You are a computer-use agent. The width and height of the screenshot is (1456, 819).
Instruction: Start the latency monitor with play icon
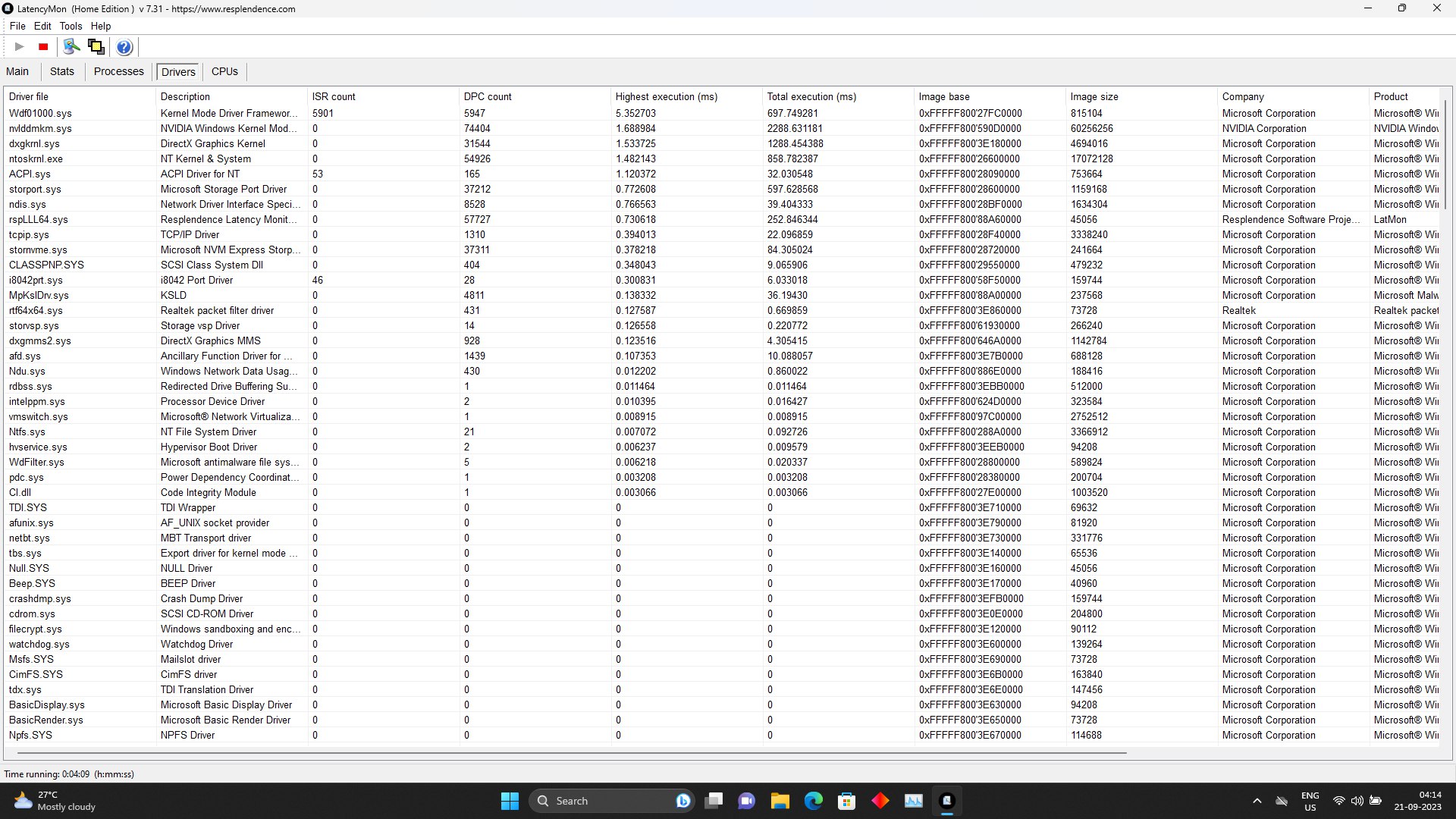pos(20,47)
